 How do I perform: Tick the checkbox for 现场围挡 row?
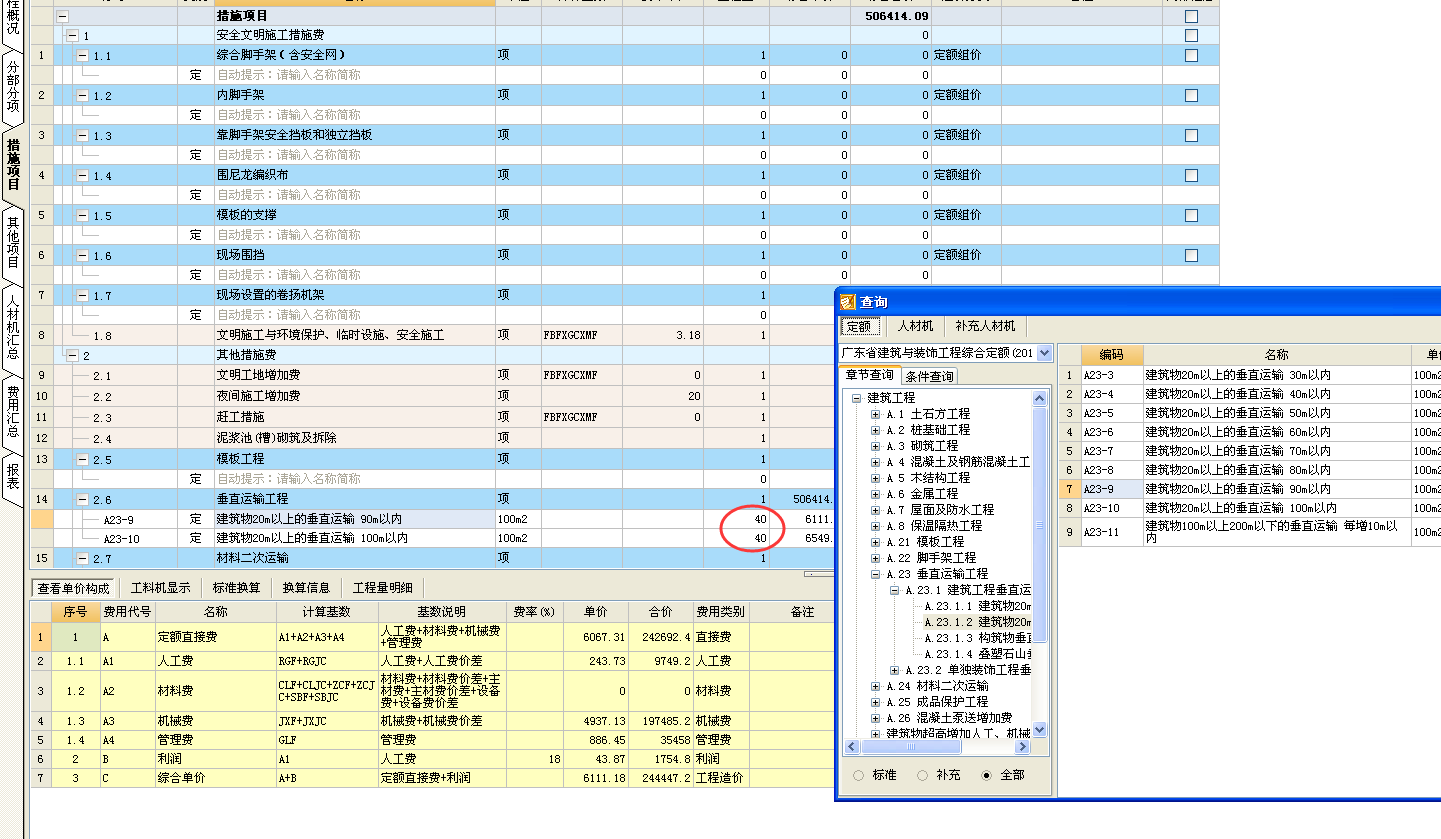click(1191, 256)
